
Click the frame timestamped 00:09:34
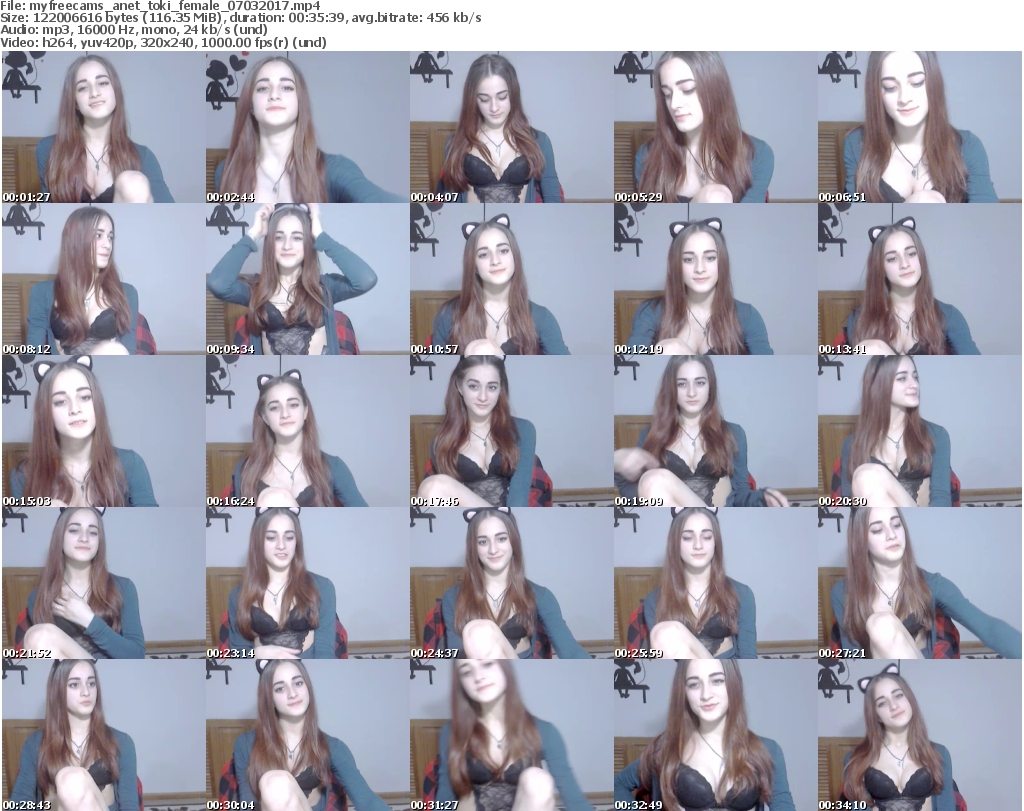click(x=308, y=279)
